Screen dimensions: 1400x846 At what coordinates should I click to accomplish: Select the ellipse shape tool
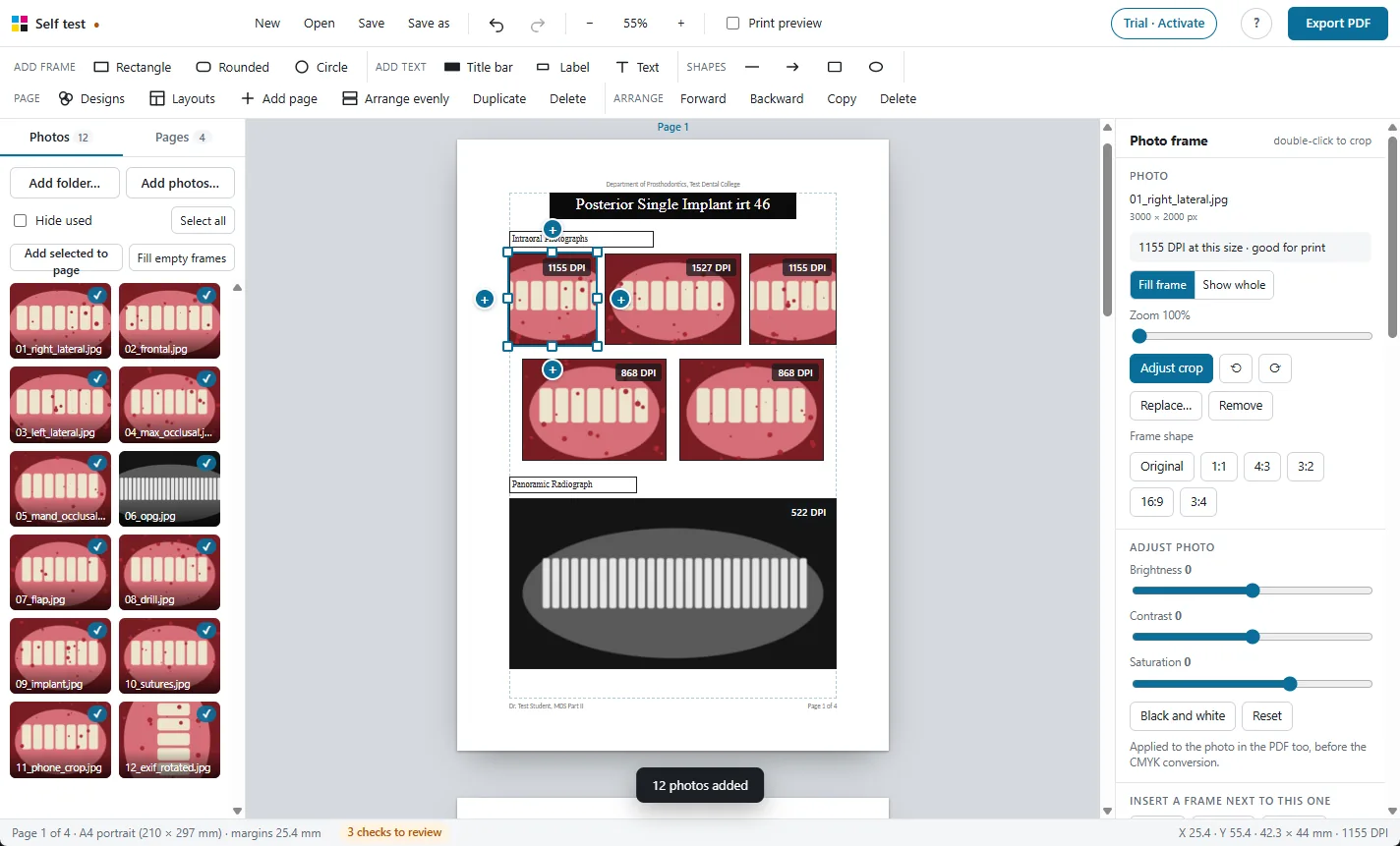tap(876, 67)
